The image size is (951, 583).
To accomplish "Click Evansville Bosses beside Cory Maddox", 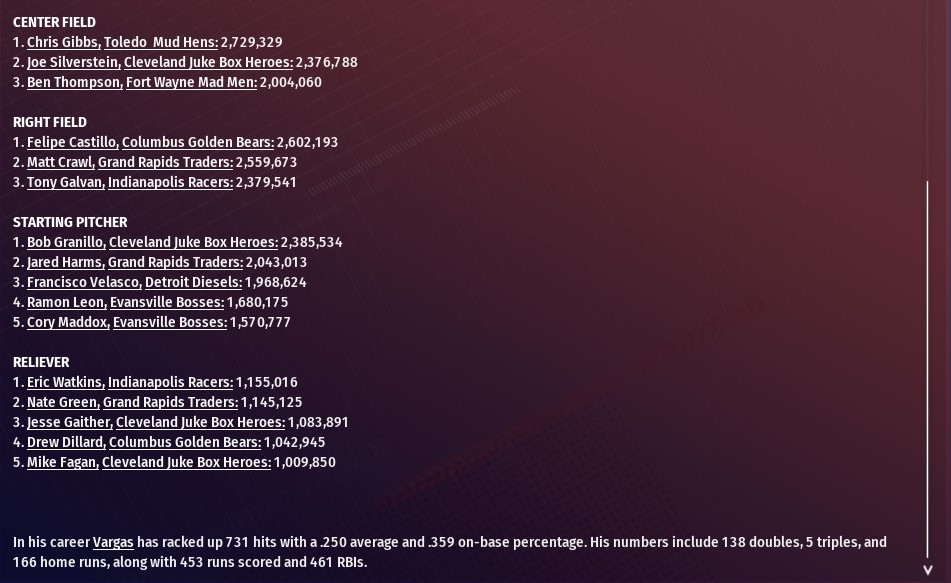I will pyautogui.click(x=169, y=322).
